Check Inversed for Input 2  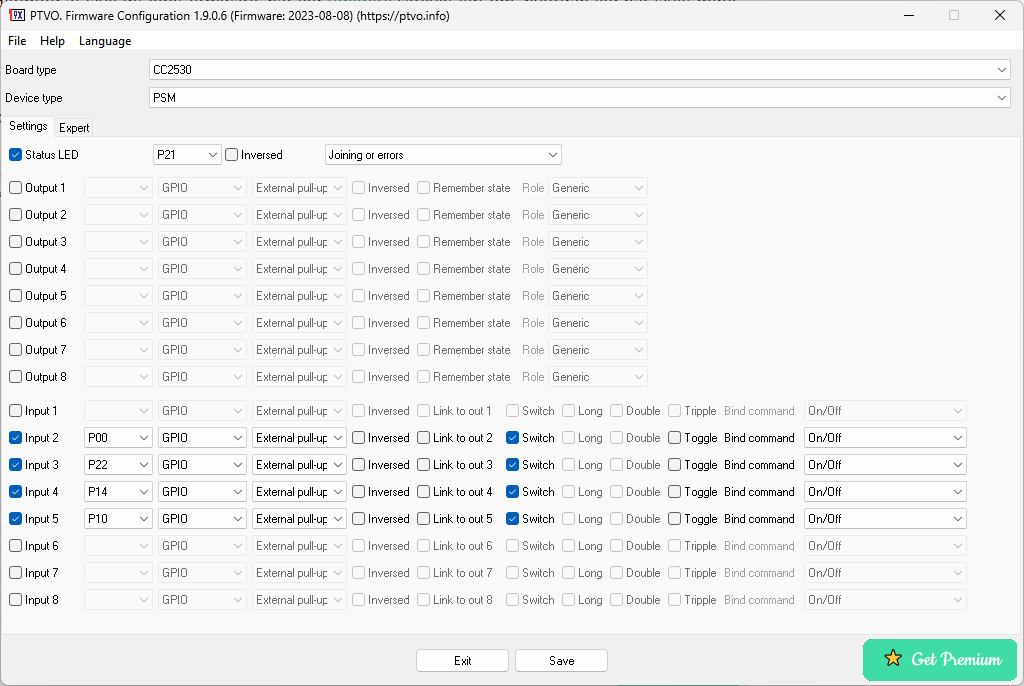click(359, 438)
